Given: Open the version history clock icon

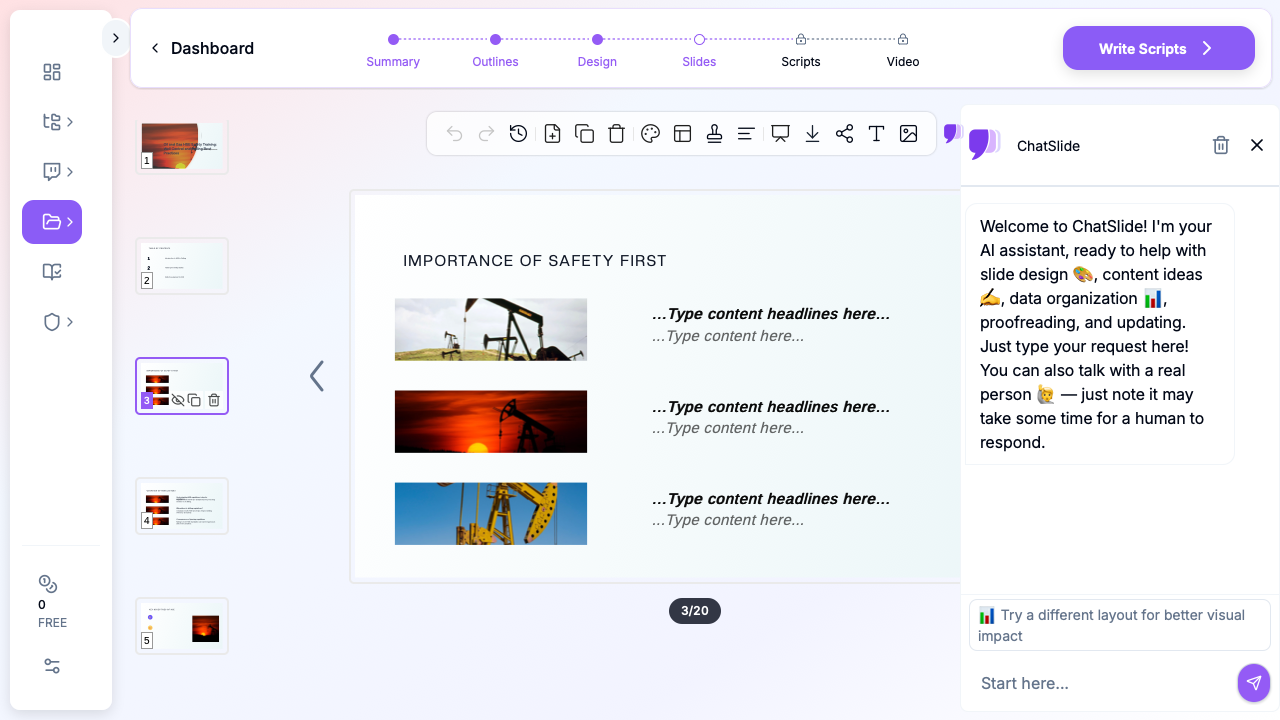Looking at the screenshot, I should pos(518,134).
